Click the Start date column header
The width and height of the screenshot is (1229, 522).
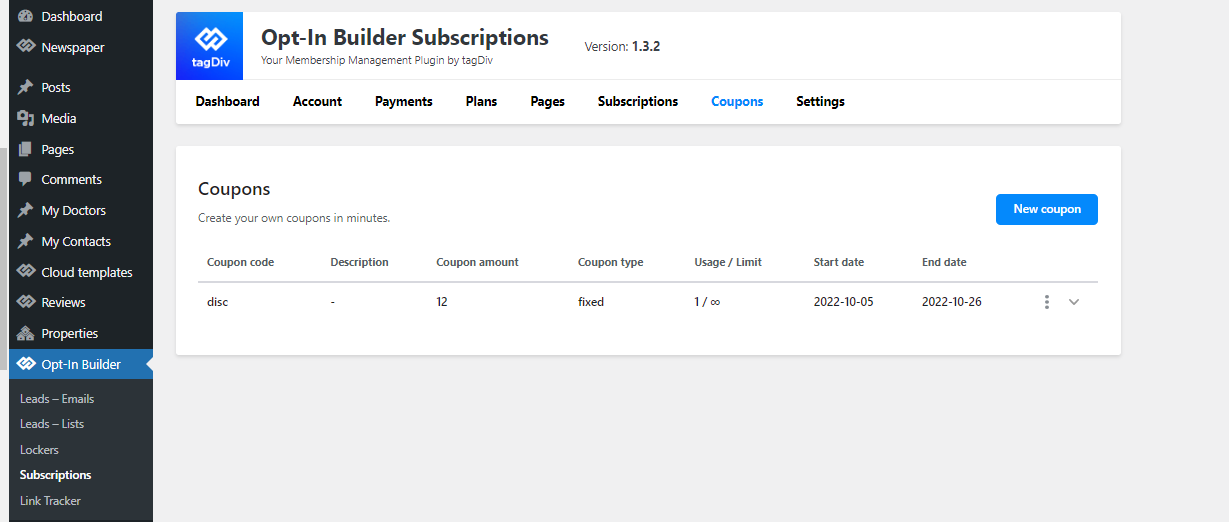(x=839, y=262)
